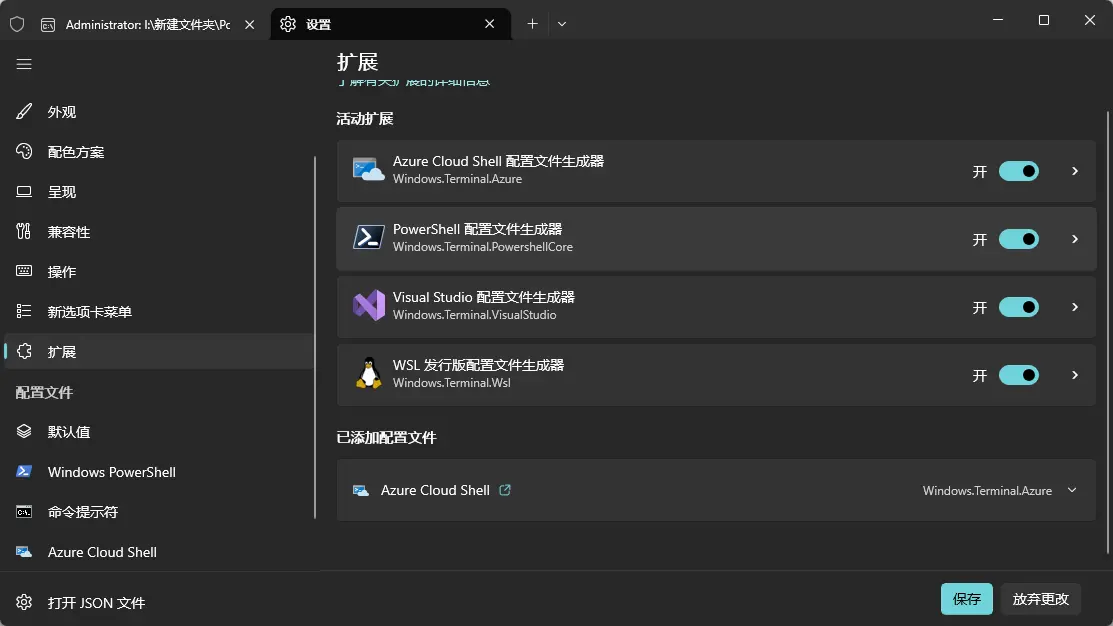Click the 配色方案 palette icon
The height and width of the screenshot is (626, 1113).
[24, 151]
